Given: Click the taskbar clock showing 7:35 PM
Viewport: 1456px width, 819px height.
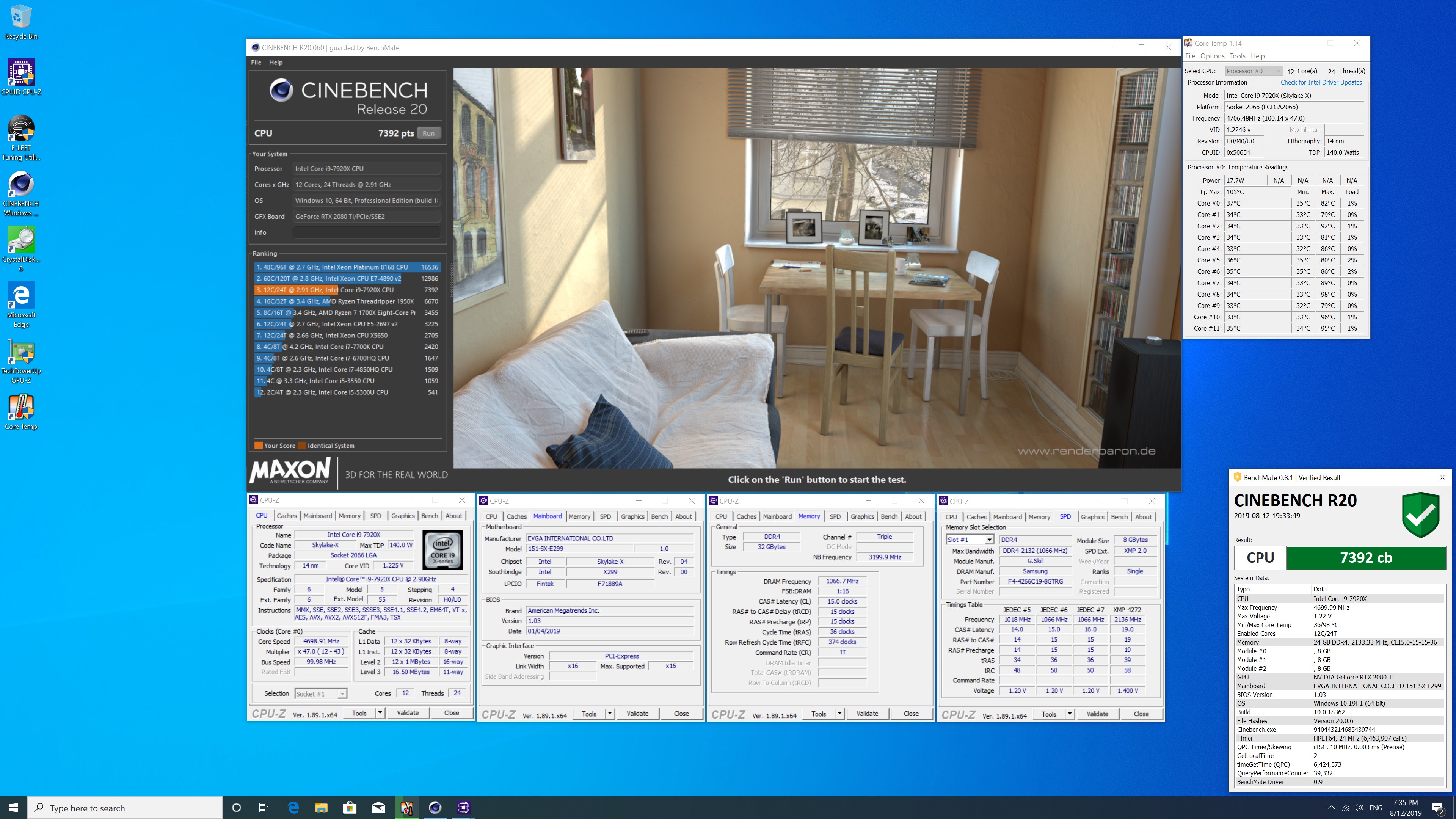Looking at the screenshot, I should [x=1405, y=808].
